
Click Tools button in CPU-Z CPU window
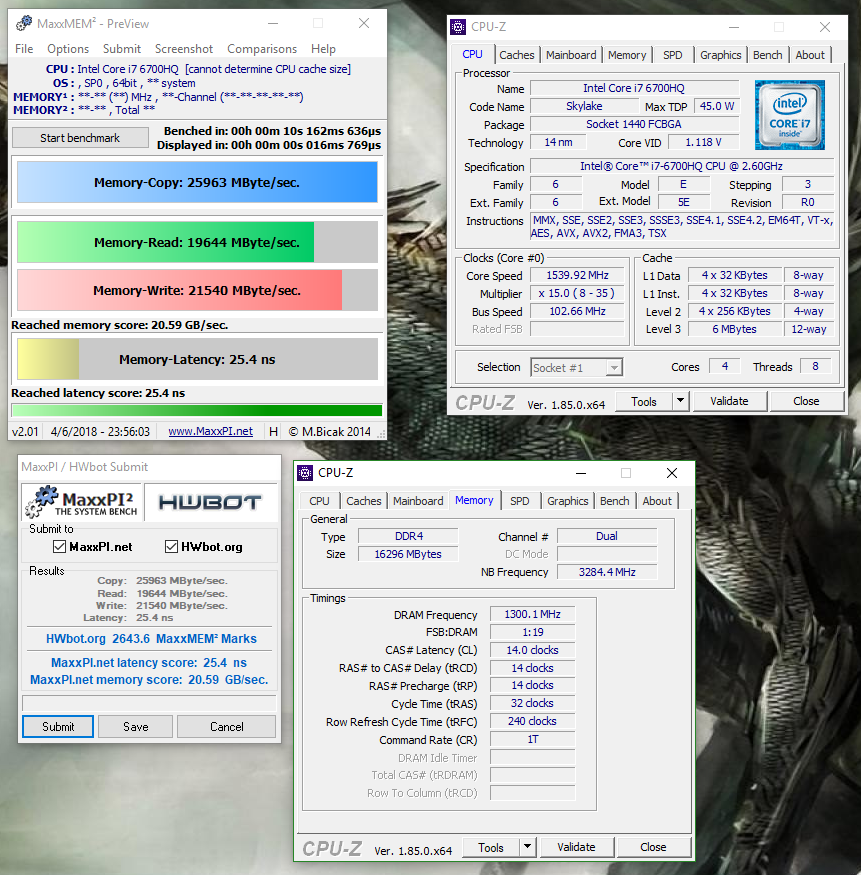(644, 401)
